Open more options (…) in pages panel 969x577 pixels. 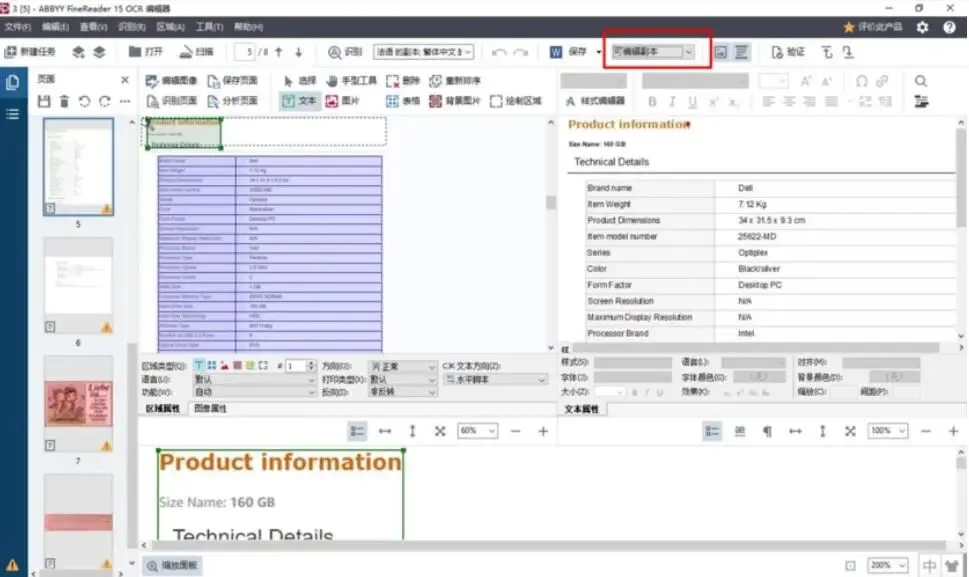(125, 101)
